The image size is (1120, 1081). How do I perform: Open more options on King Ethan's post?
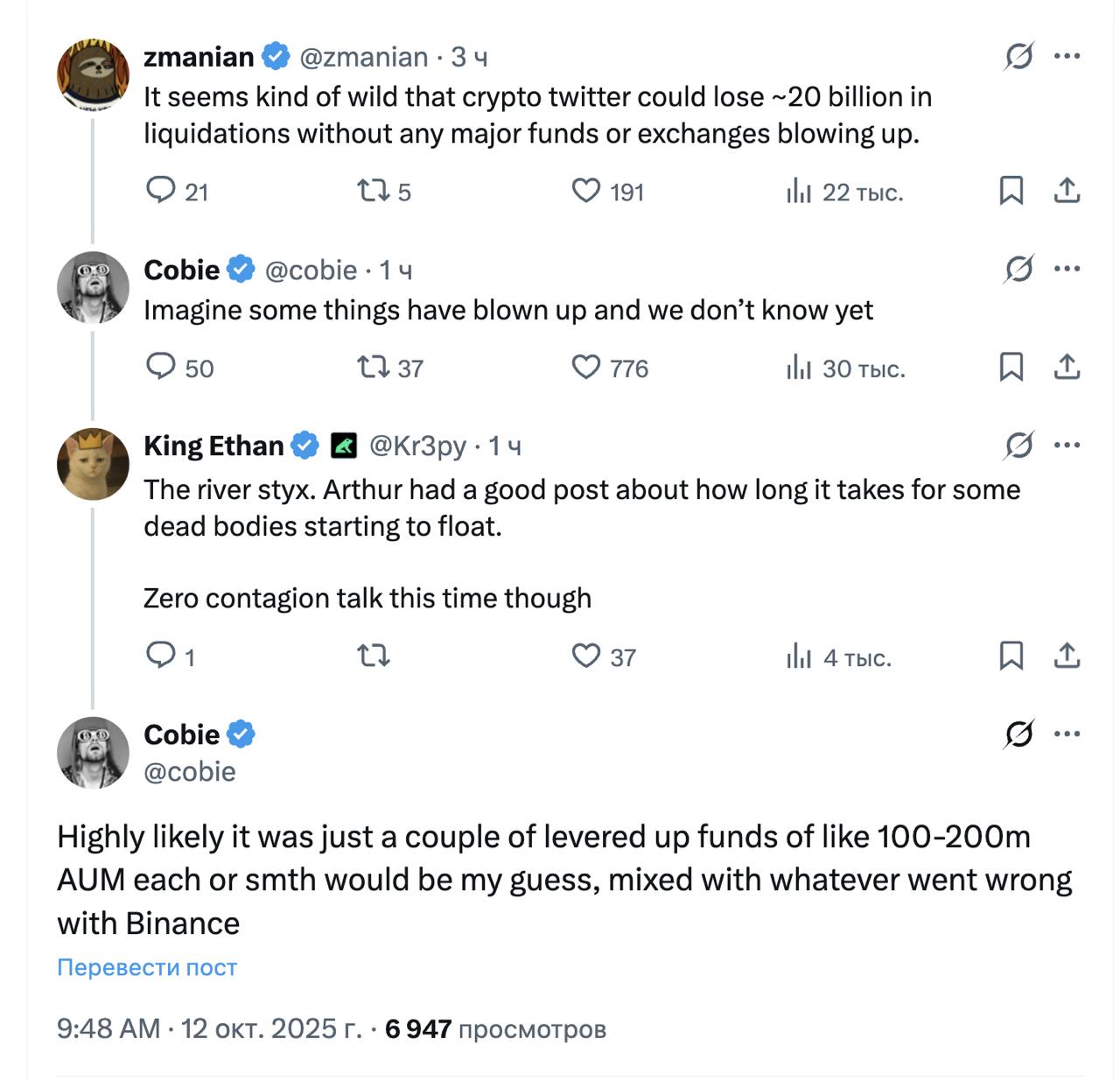[1067, 445]
